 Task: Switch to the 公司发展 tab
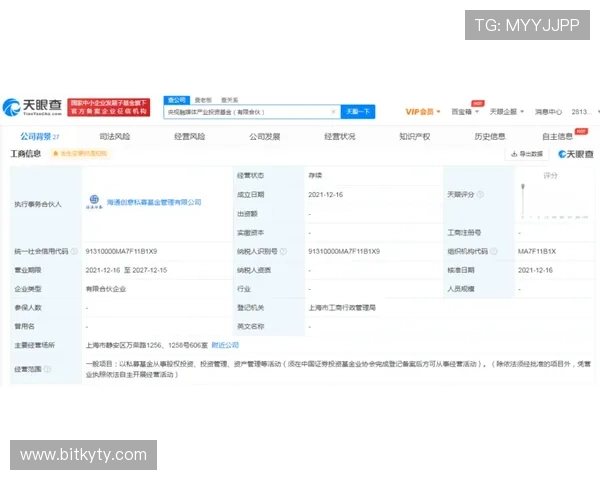(x=264, y=137)
